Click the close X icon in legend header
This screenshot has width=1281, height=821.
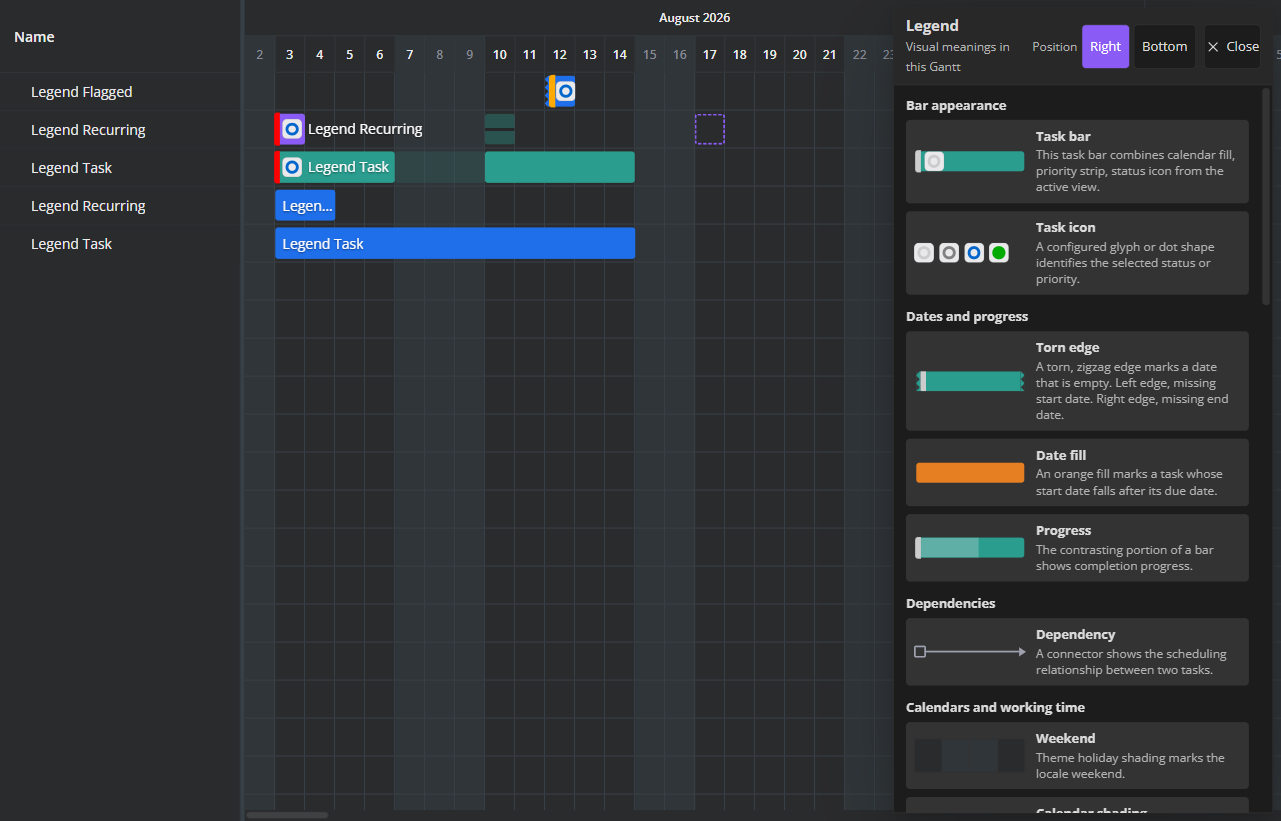[x=1213, y=47]
